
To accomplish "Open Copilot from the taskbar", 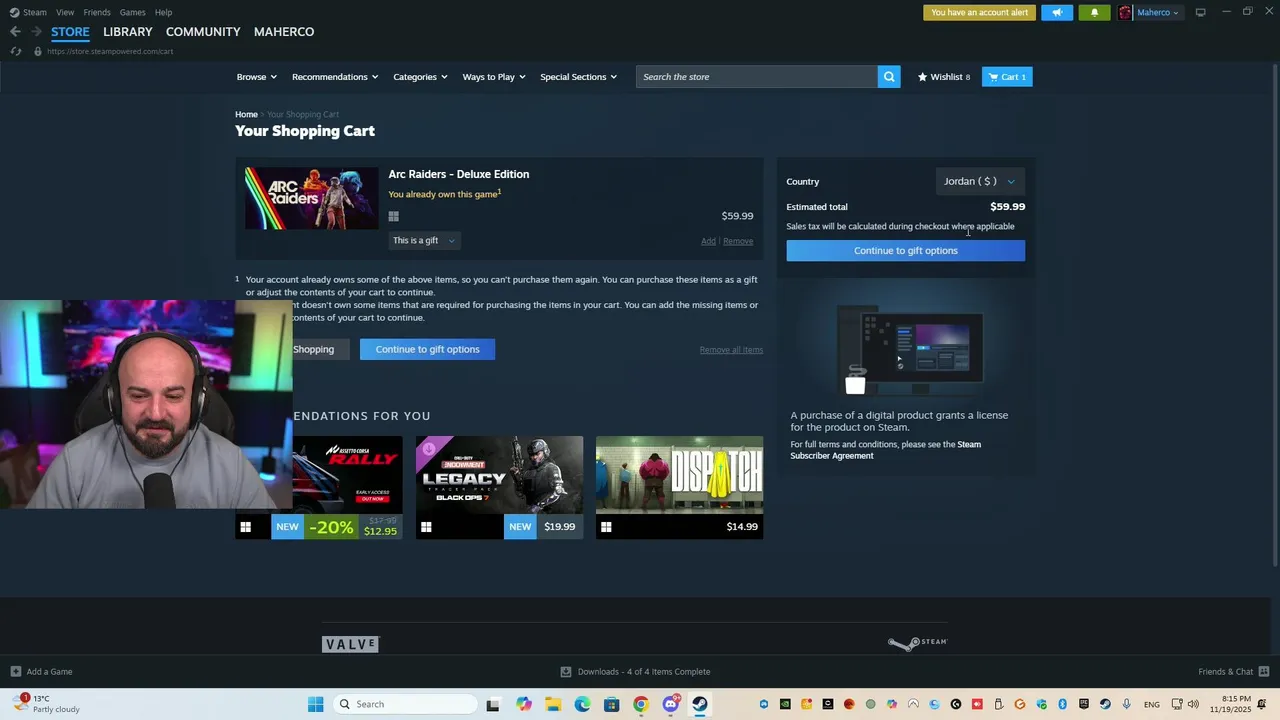I will coord(524,704).
